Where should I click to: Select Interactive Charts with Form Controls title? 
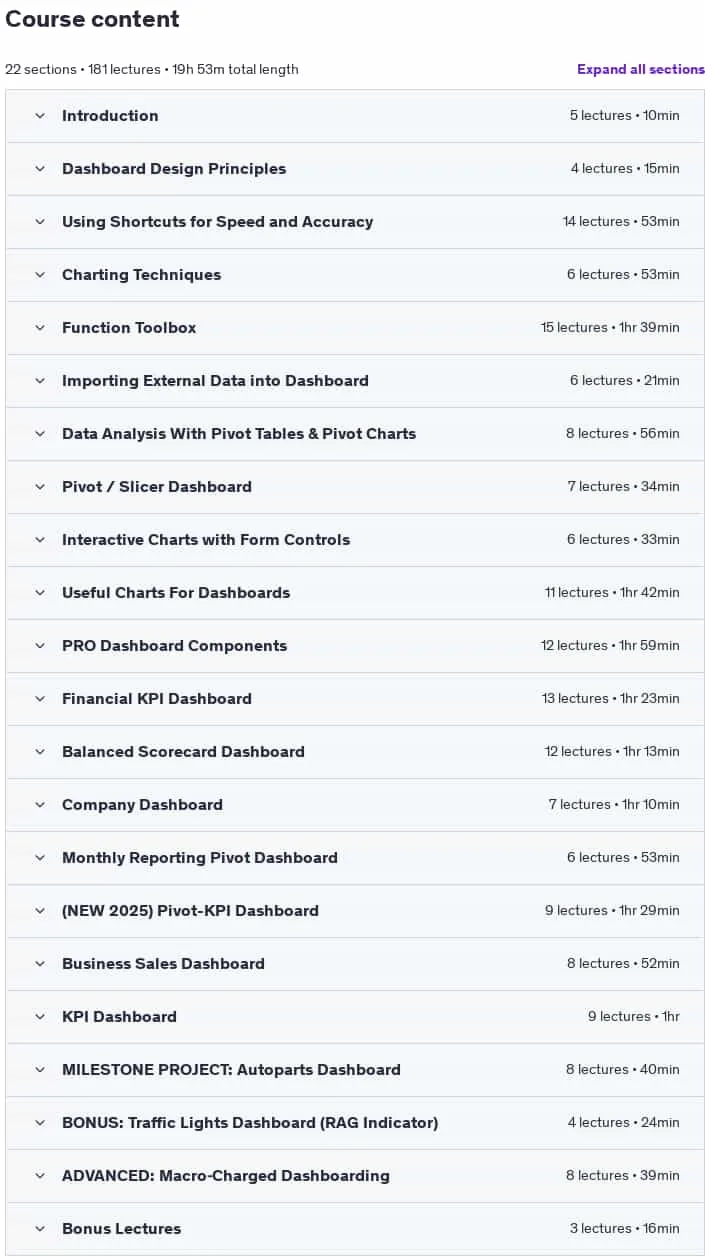point(206,540)
